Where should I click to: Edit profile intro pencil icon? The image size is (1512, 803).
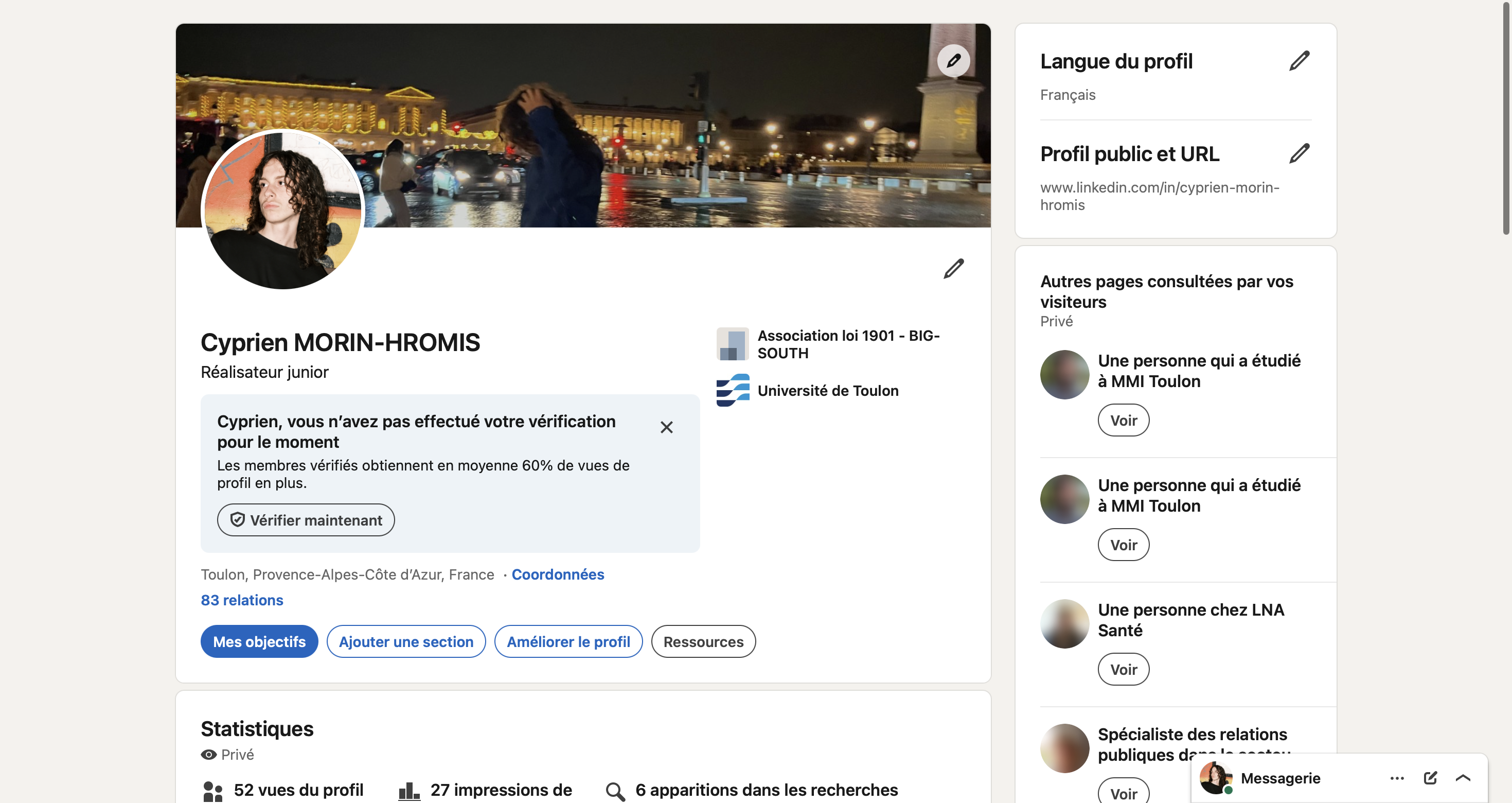953,269
